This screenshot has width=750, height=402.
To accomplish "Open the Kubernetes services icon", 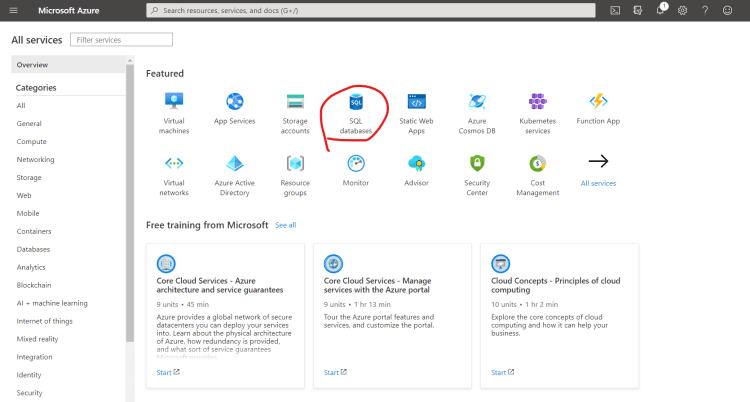I will click(x=538, y=101).
